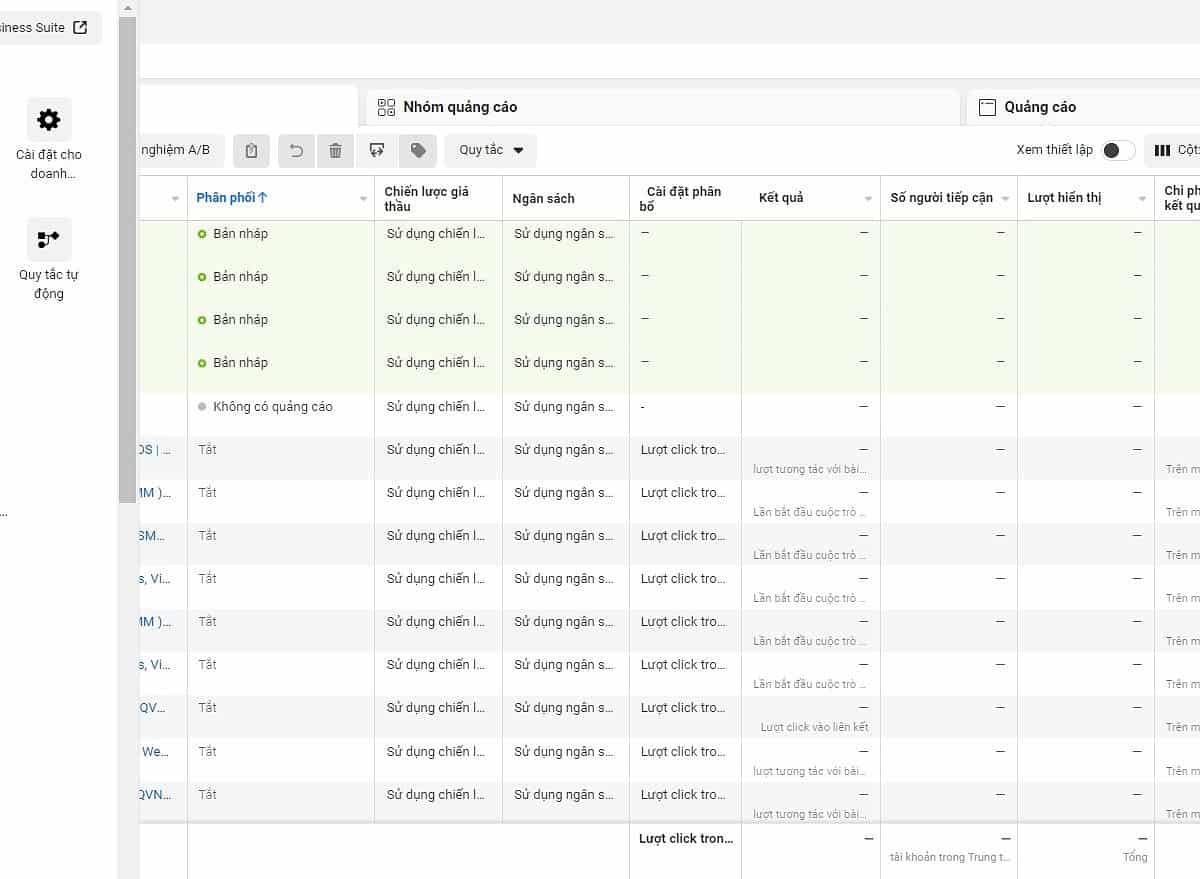The height and width of the screenshot is (879, 1200).
Task: Open the Quy tắc dropdown
Action: 491,151
